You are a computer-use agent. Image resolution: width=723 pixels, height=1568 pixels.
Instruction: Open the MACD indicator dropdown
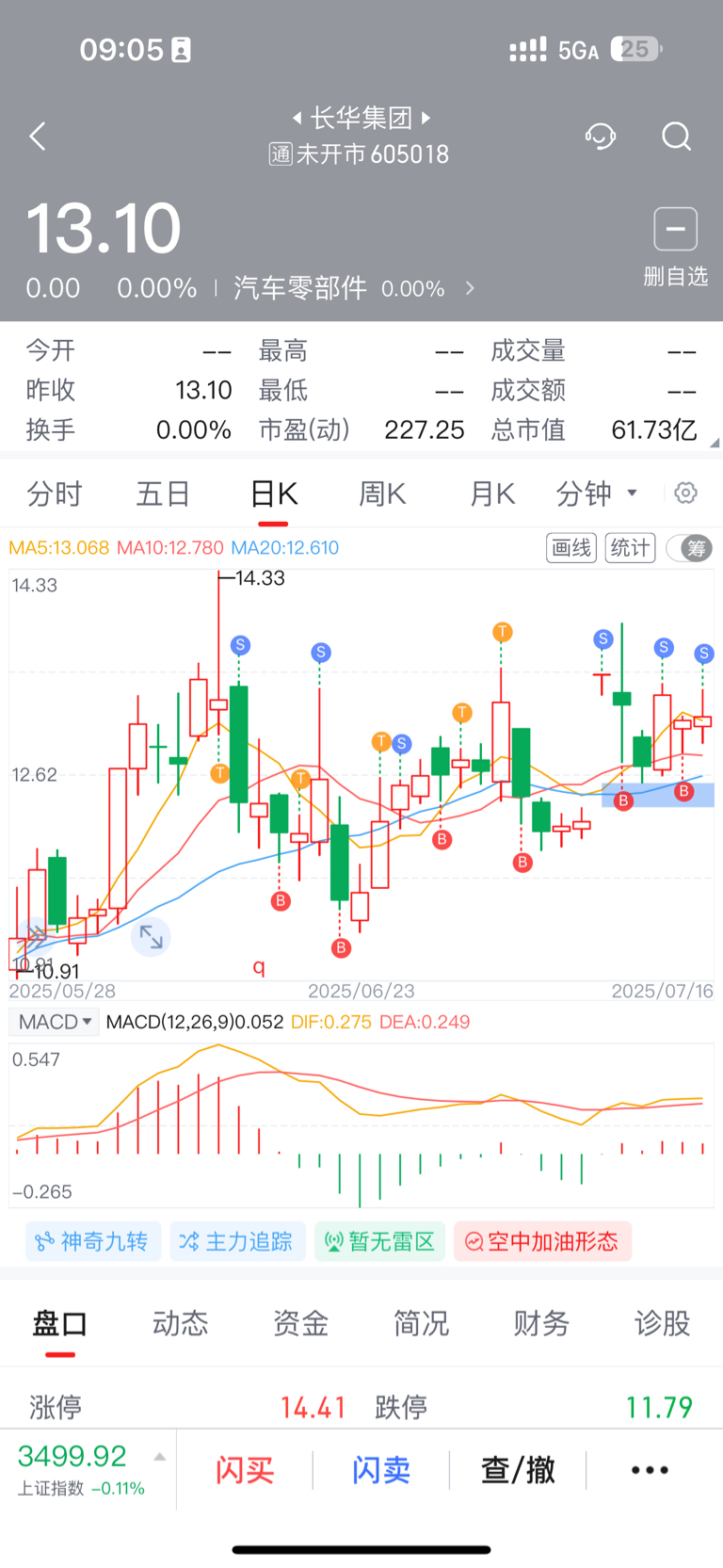(x=54, y=1022)
